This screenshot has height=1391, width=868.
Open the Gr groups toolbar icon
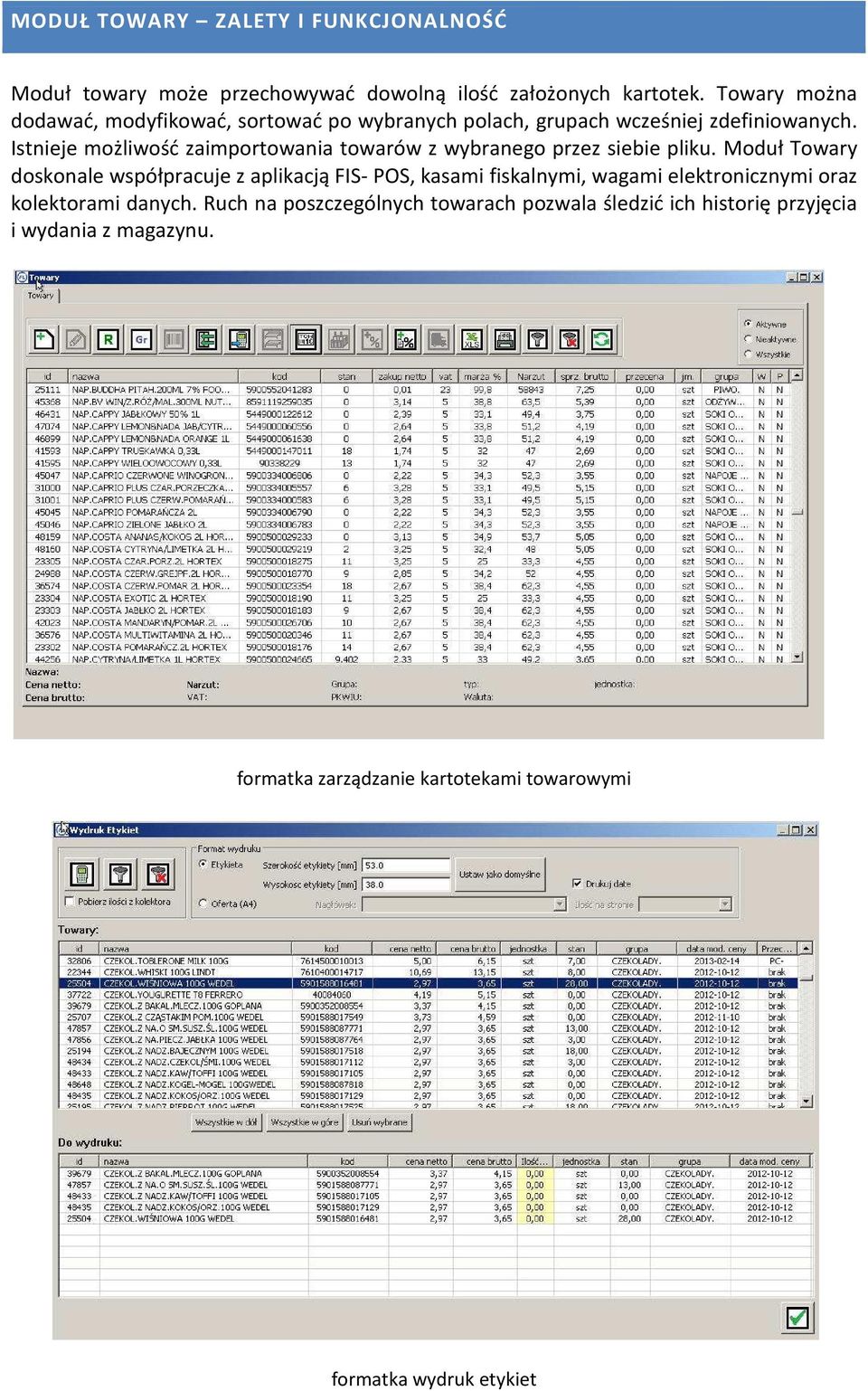[x=141, y=340]
